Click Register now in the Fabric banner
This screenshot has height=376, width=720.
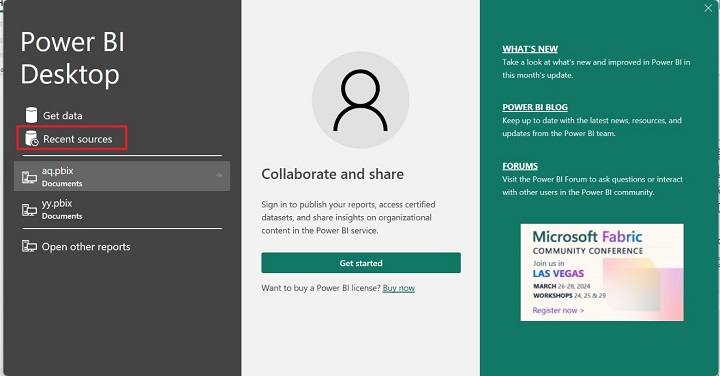[558, 310]
